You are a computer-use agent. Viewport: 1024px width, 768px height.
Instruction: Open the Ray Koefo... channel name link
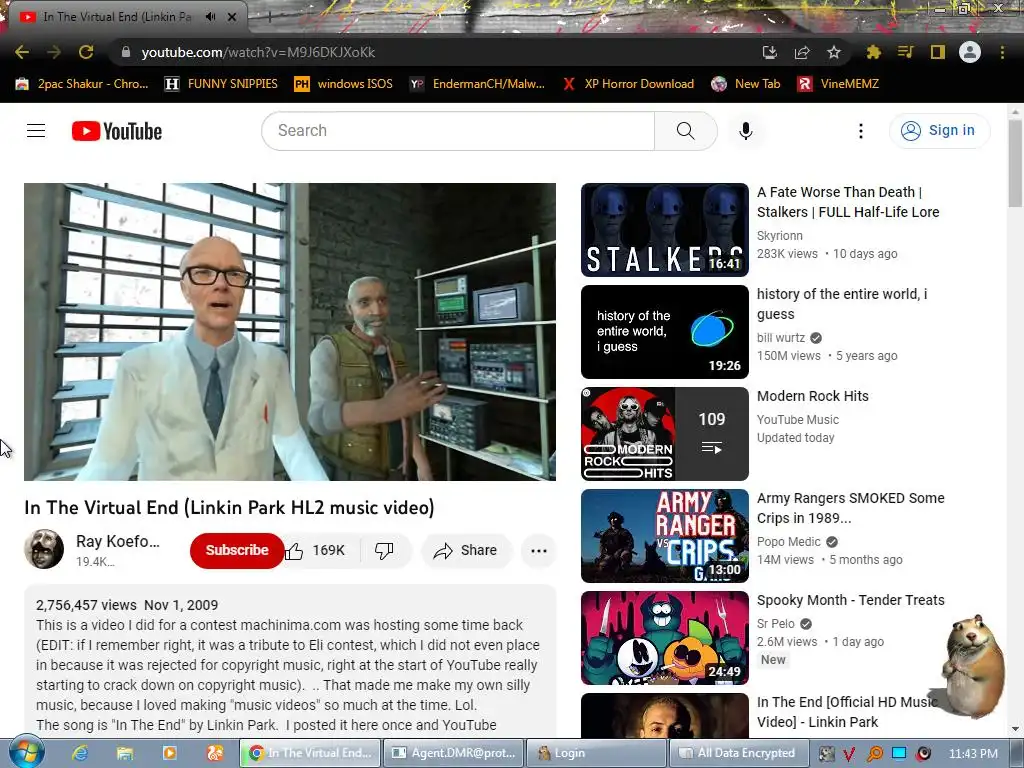point(118,541)
